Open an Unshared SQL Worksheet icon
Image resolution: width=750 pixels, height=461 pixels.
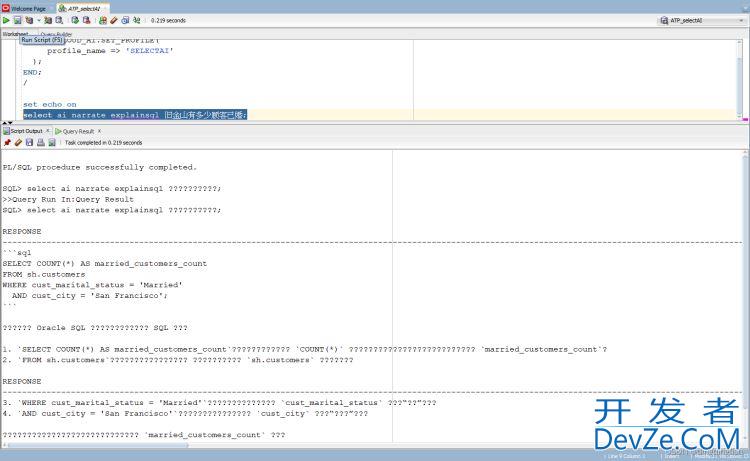point(103,20)
